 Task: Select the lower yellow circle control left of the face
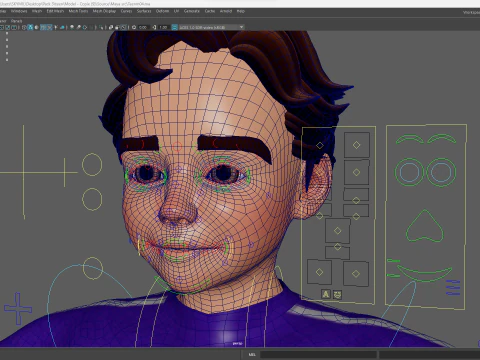(92, 199)
